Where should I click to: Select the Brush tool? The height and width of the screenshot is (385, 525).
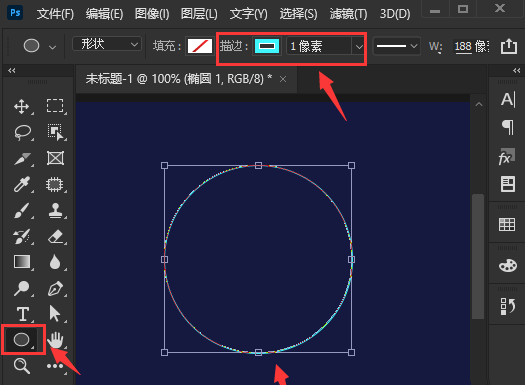click(22, 210)
